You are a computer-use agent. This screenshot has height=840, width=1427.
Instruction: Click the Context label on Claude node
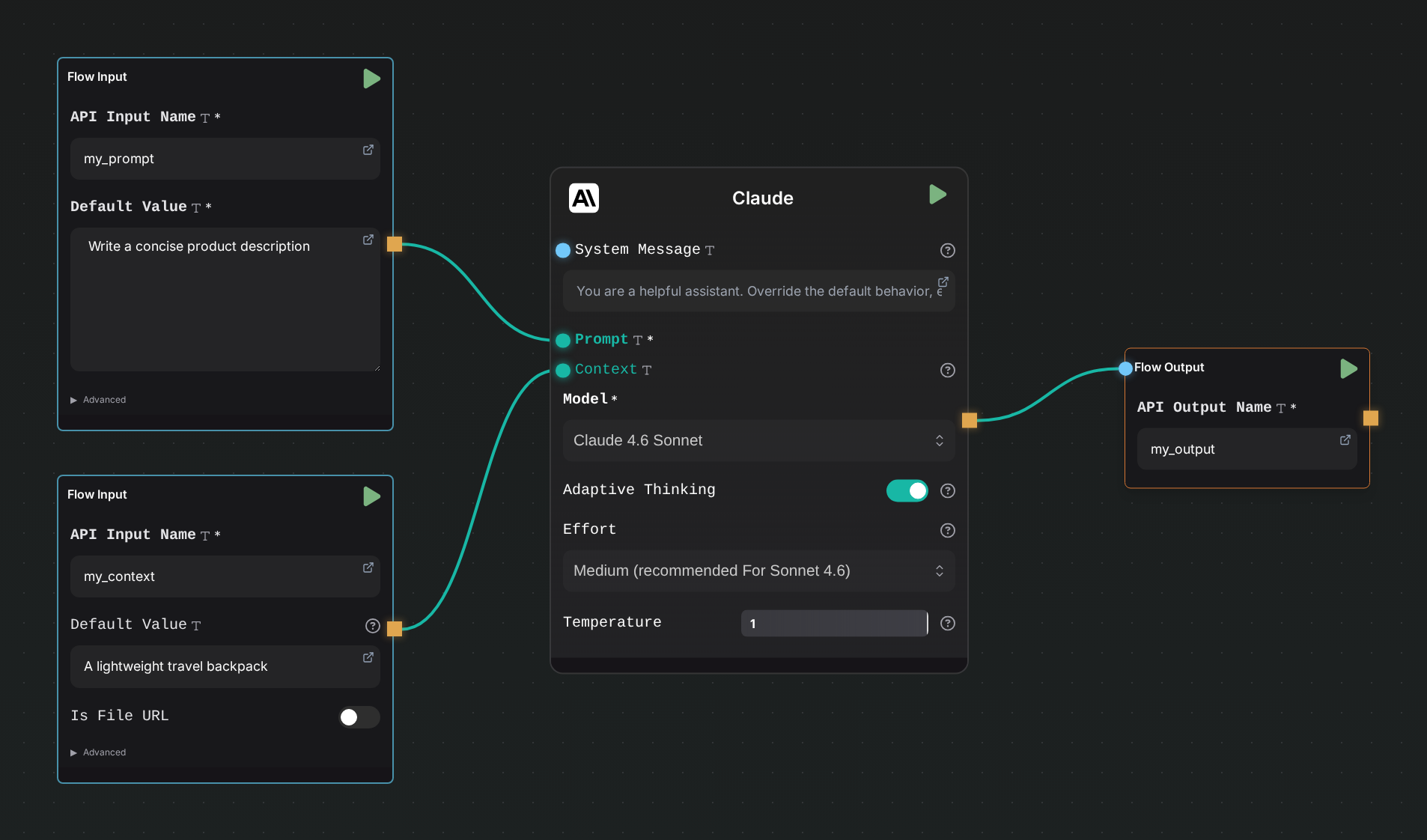pos(606,369)
